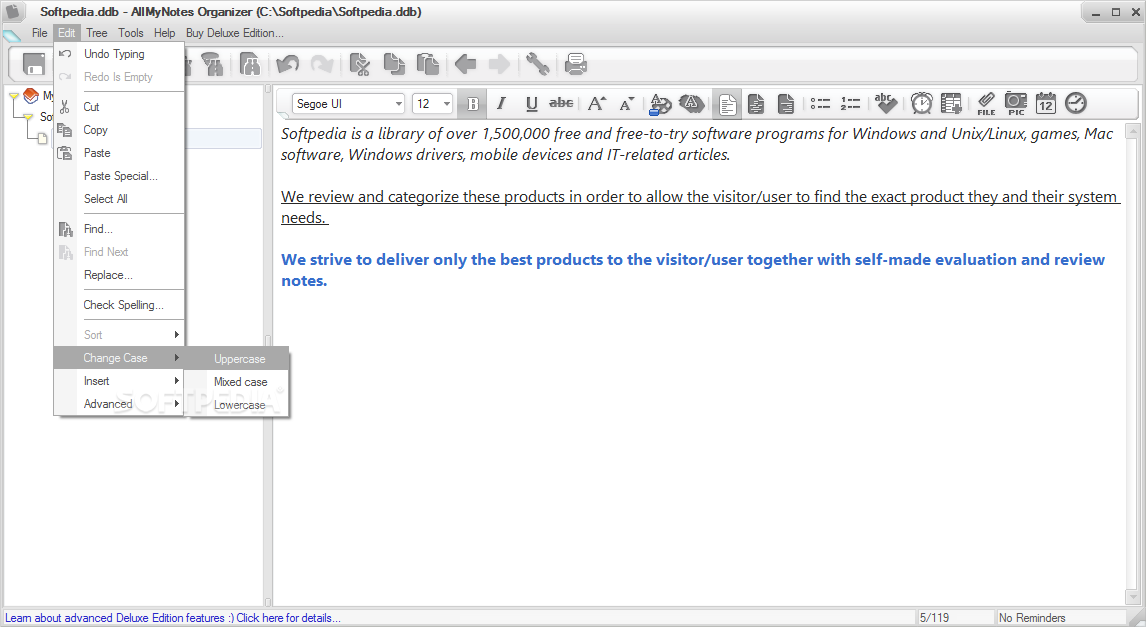This screenshot has width=1146, height=627.
Task: Open the Advanced submenu
Action: (x=119, y=403)
